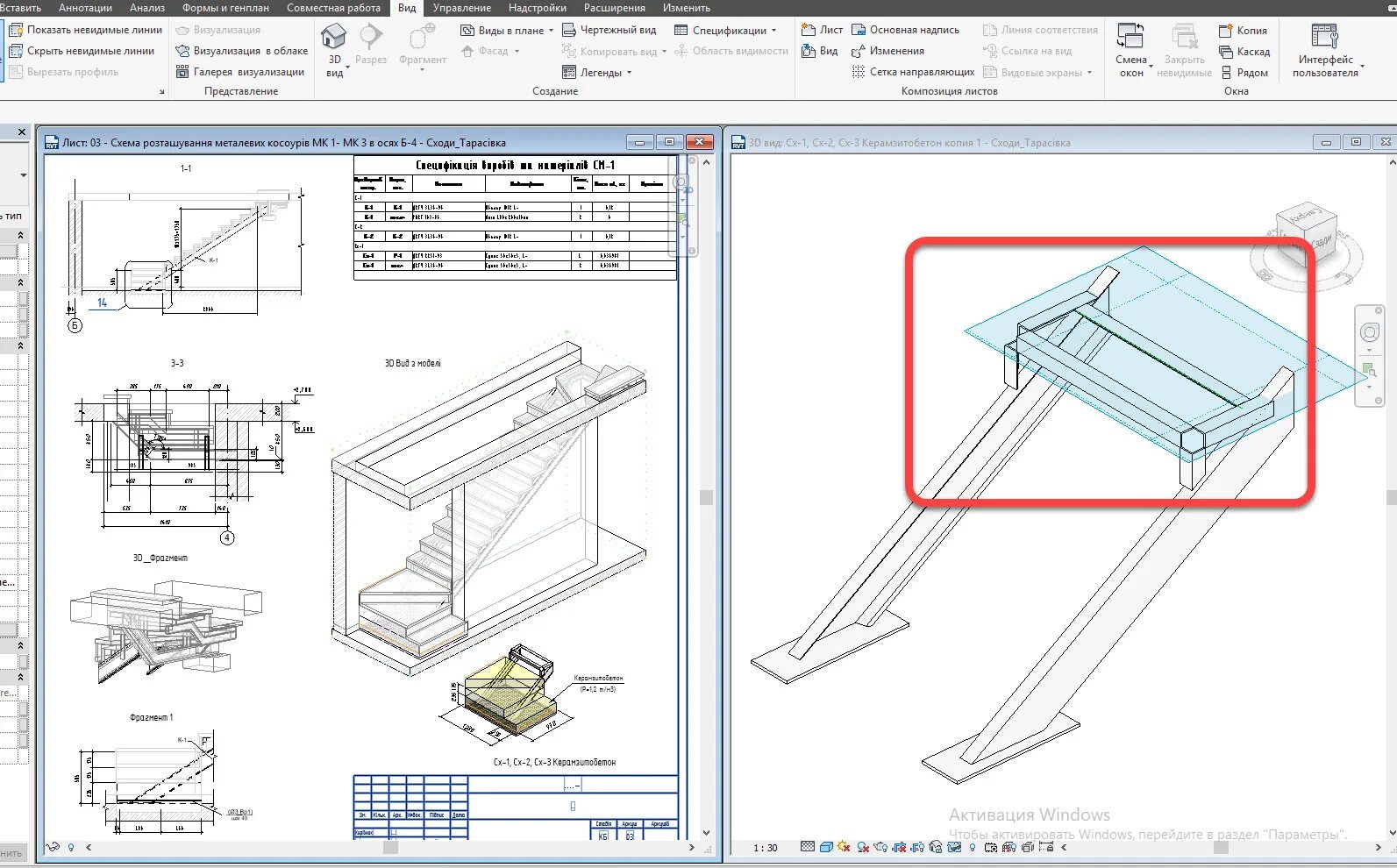Screen dimensions: 1397x868
Task: Click Temporary View Properties icon
Action: 990,847
